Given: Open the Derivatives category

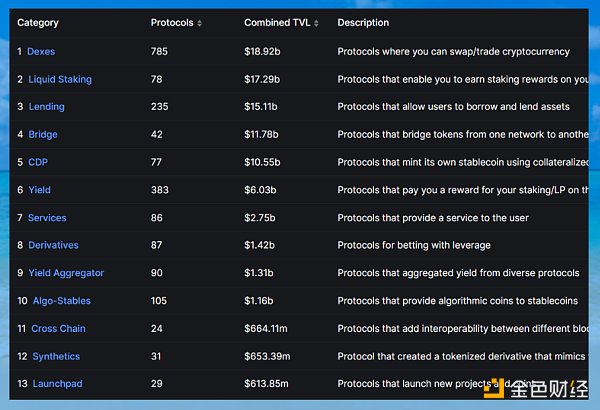Looking at the screenshot, I should point(53,245).
